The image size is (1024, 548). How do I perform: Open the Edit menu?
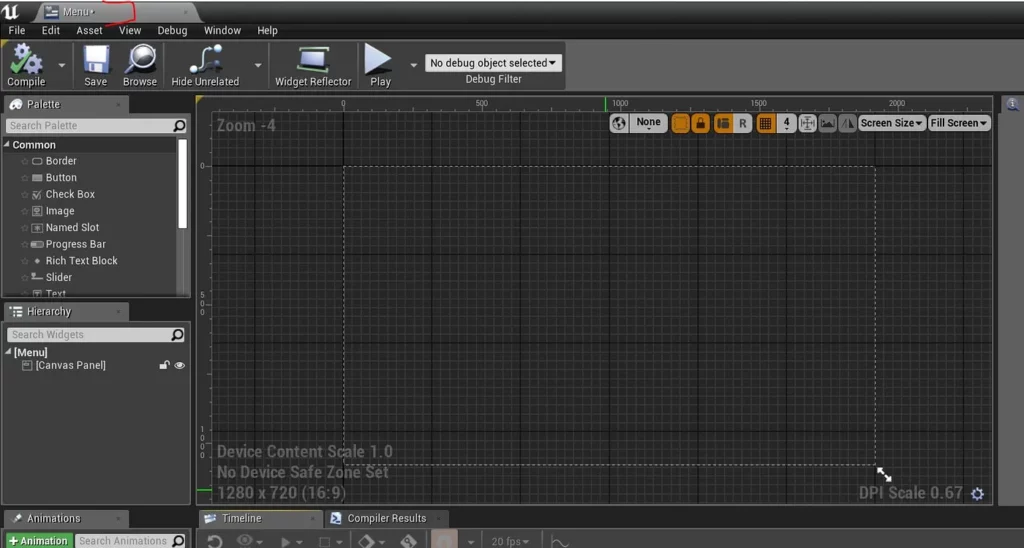(50, 30)
